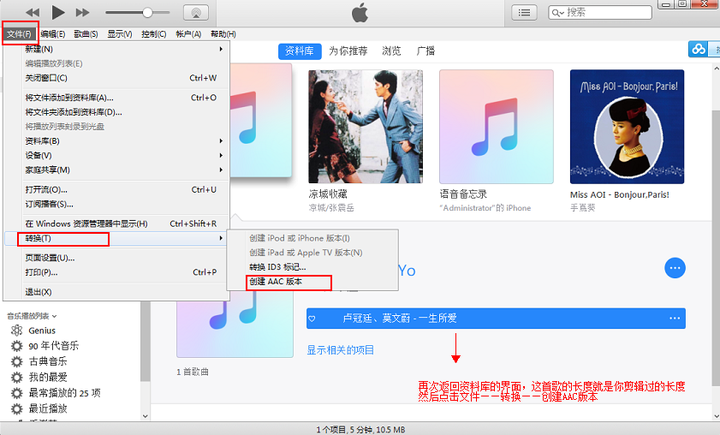The width and height of the screenshot is (720, 435).
Task: Click the rewind previous track button
Action: 33,12
